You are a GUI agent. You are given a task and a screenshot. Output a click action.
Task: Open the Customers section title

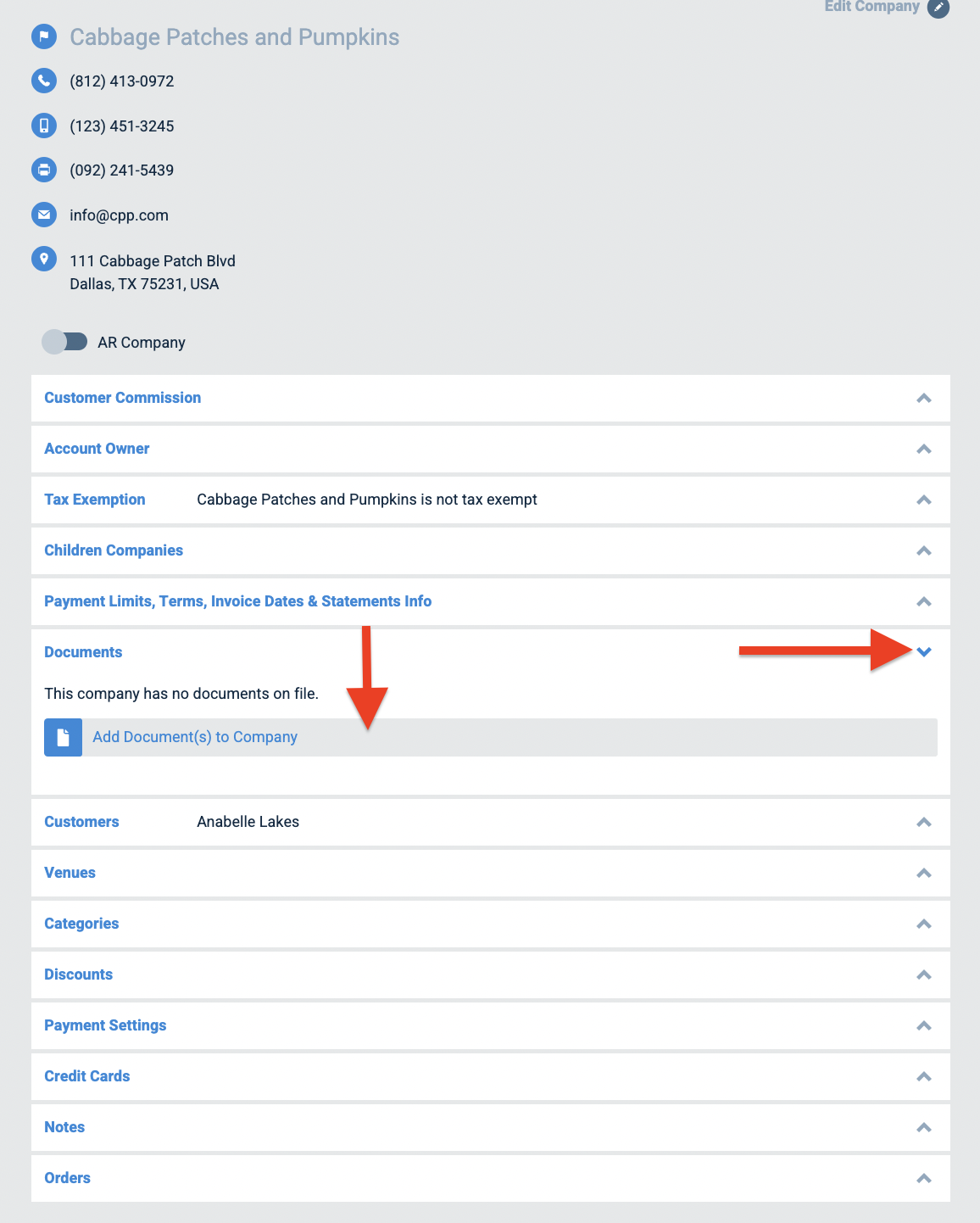(x=81, y=822)
